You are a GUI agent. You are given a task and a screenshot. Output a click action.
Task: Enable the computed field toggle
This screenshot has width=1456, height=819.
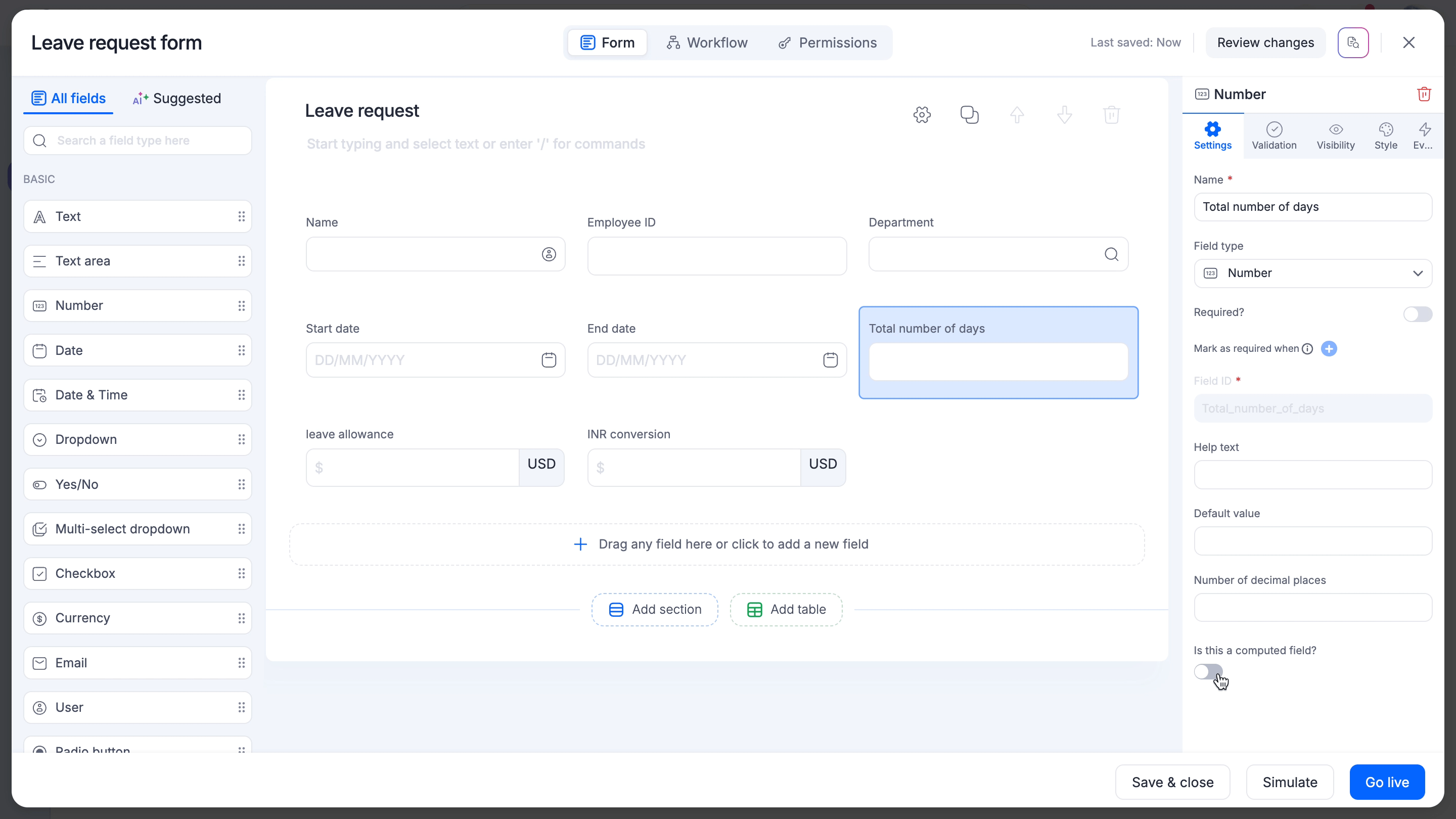tap(1208, 671)
